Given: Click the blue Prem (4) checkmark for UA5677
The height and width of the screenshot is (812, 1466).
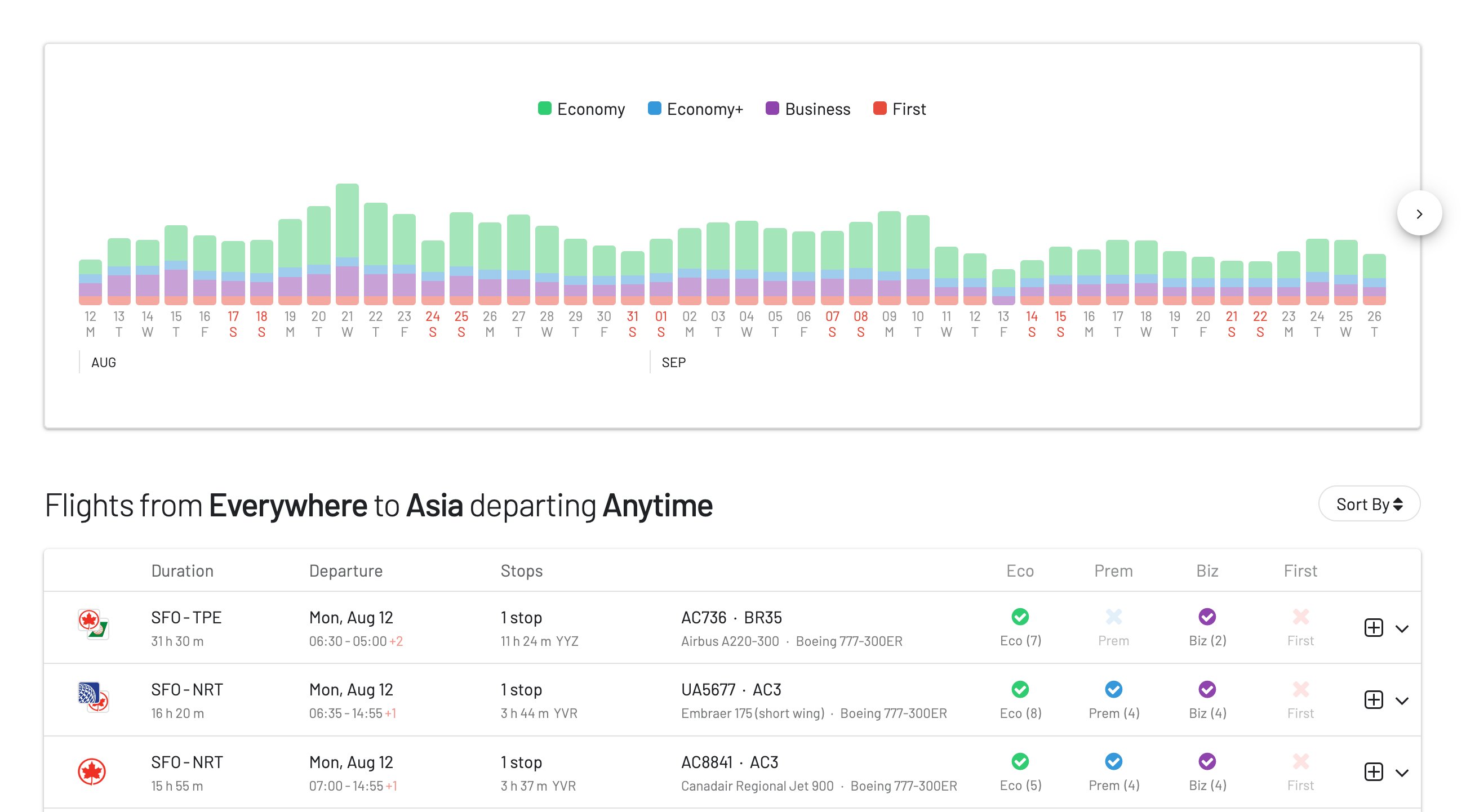Looking at the screenshot, I should tap(1113, 690).
